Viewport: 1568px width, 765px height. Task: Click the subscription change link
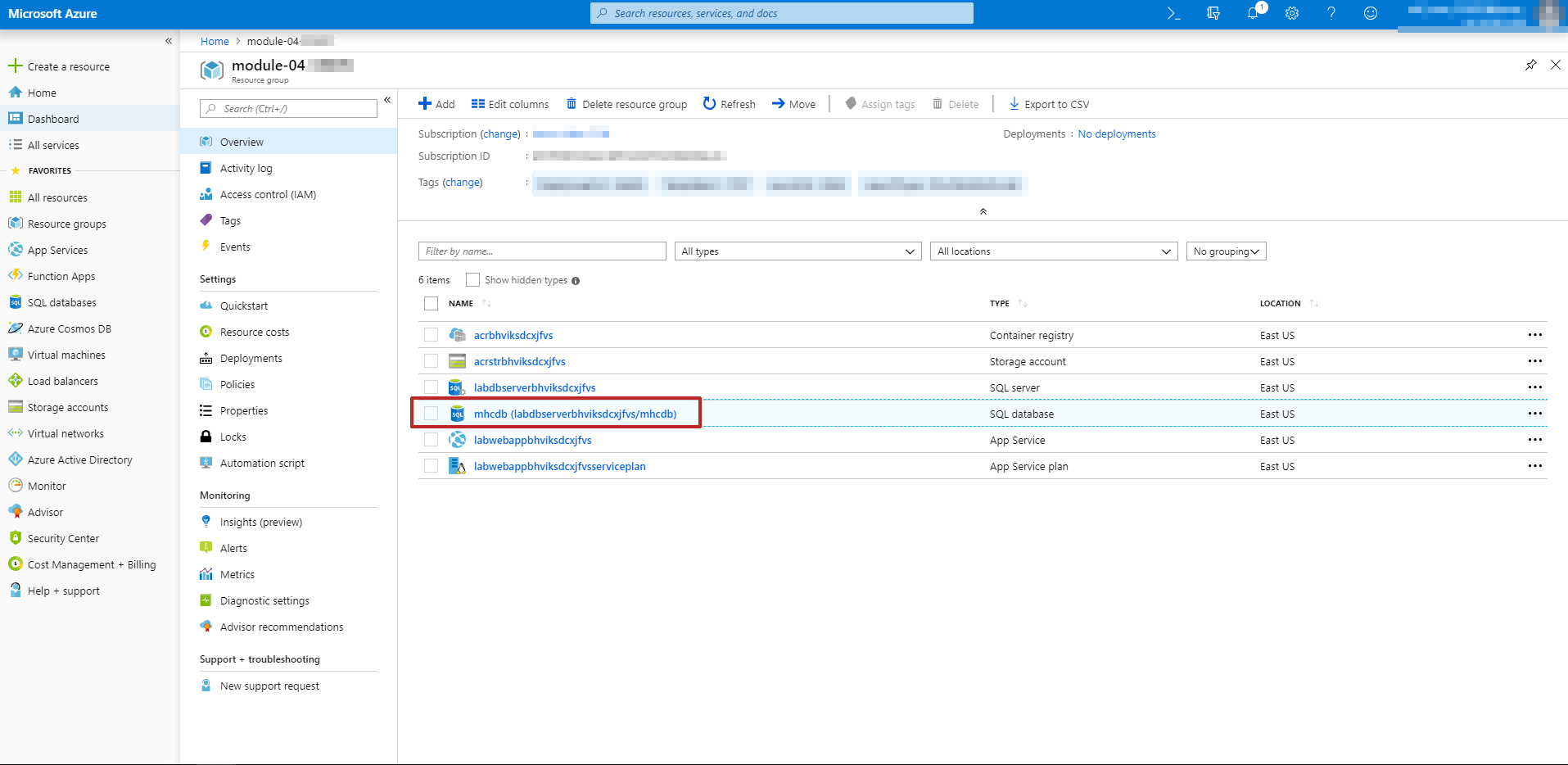[x=500, y=134]
